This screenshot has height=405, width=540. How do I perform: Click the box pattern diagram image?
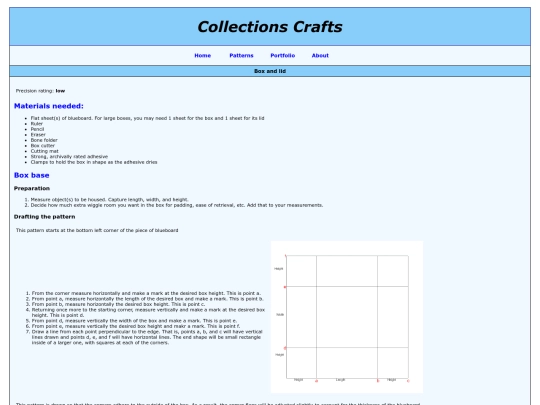(347, 317)
